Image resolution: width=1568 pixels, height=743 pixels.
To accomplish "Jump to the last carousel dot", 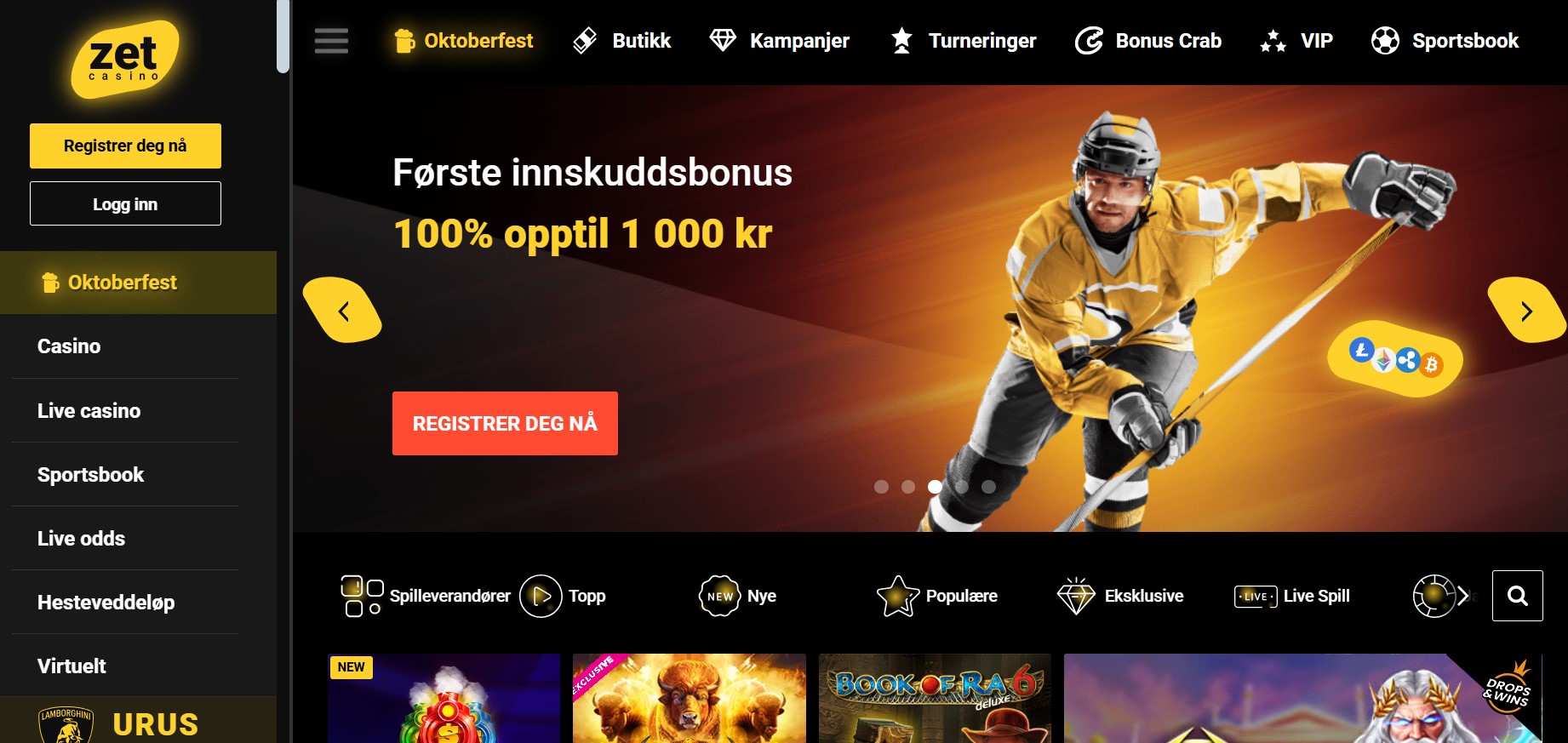I will pyautogui.click(x=988, y=487).
